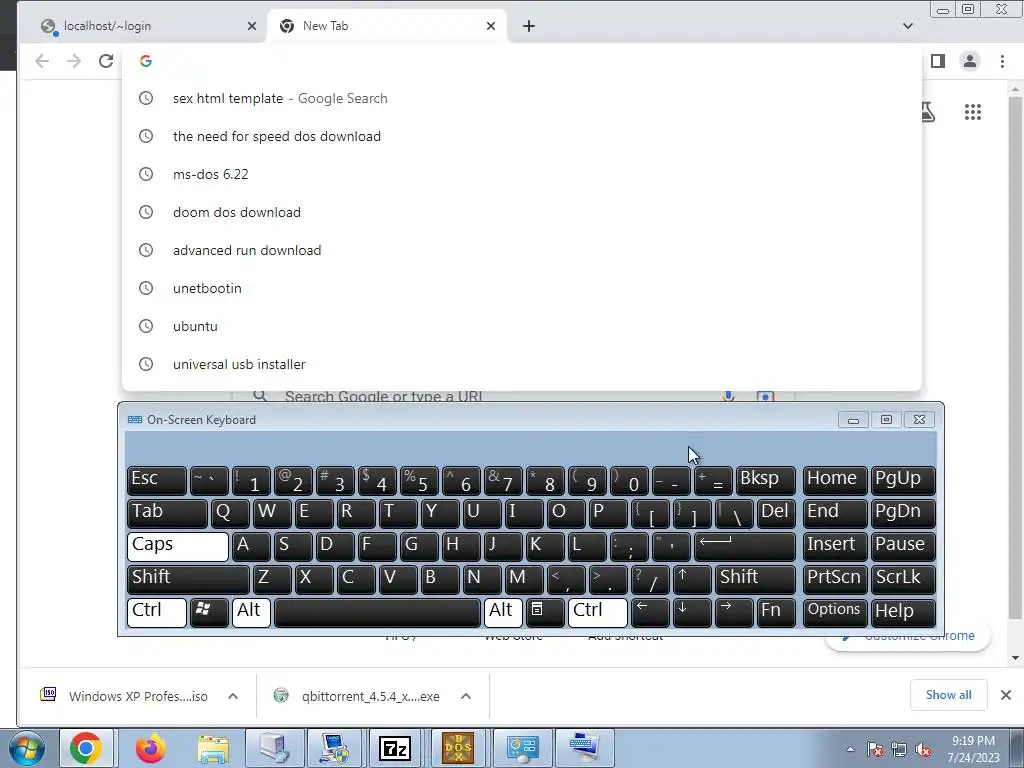Click the Chrome Labs flask icon

click(927, 112)
